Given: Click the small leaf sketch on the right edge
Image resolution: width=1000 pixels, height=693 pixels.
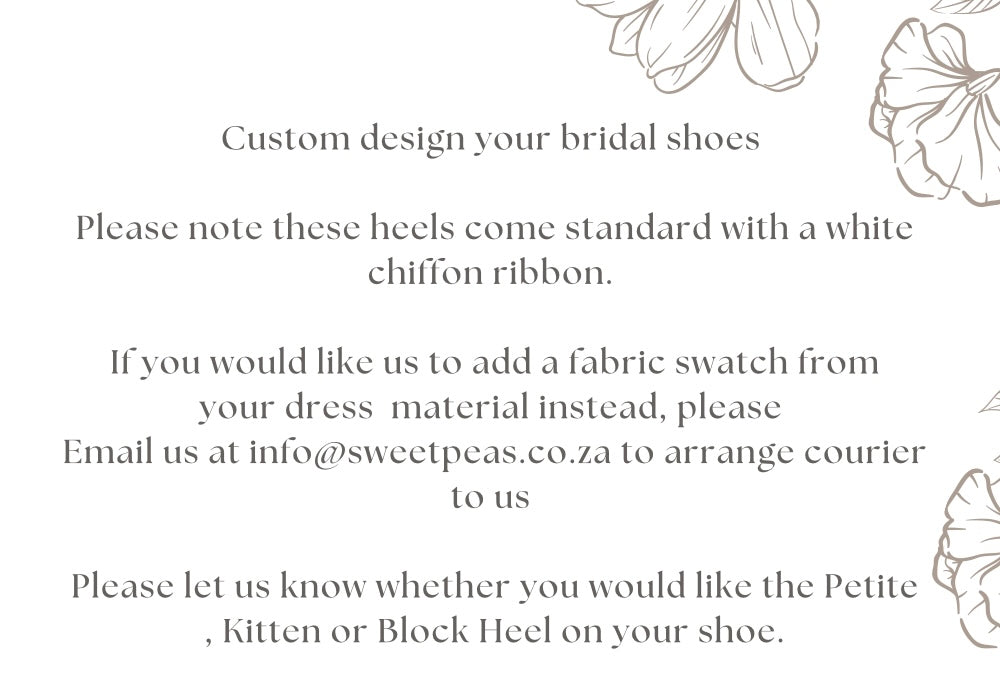Looking at the screenshot, I should point(990,403).
